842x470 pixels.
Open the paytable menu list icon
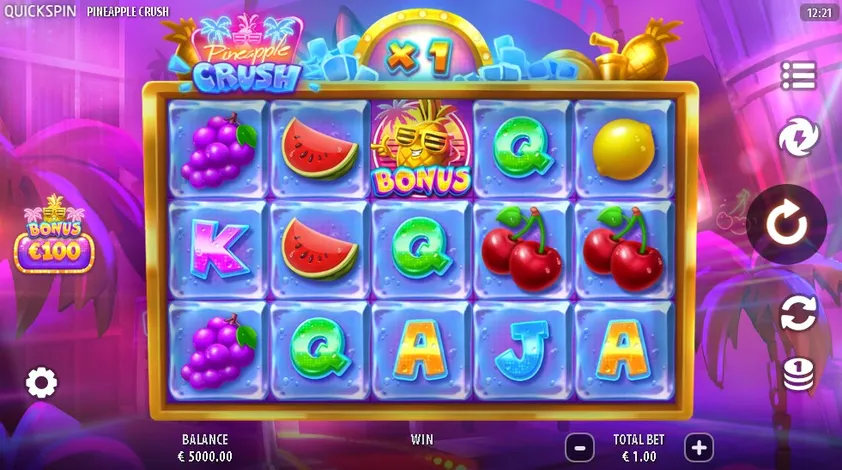[798, 76]
